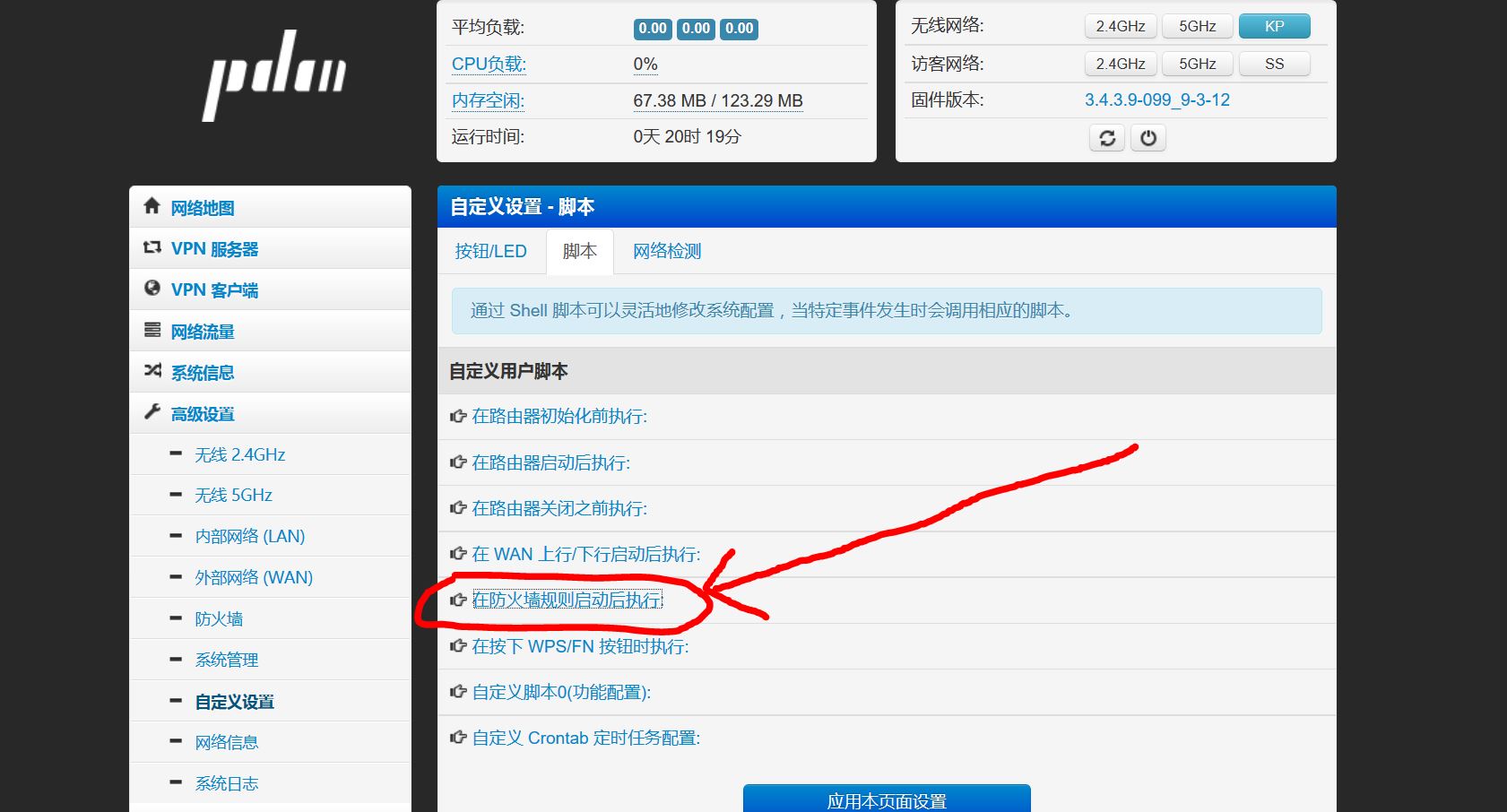Click the system info shuffle icon

(x=152, y=371)
